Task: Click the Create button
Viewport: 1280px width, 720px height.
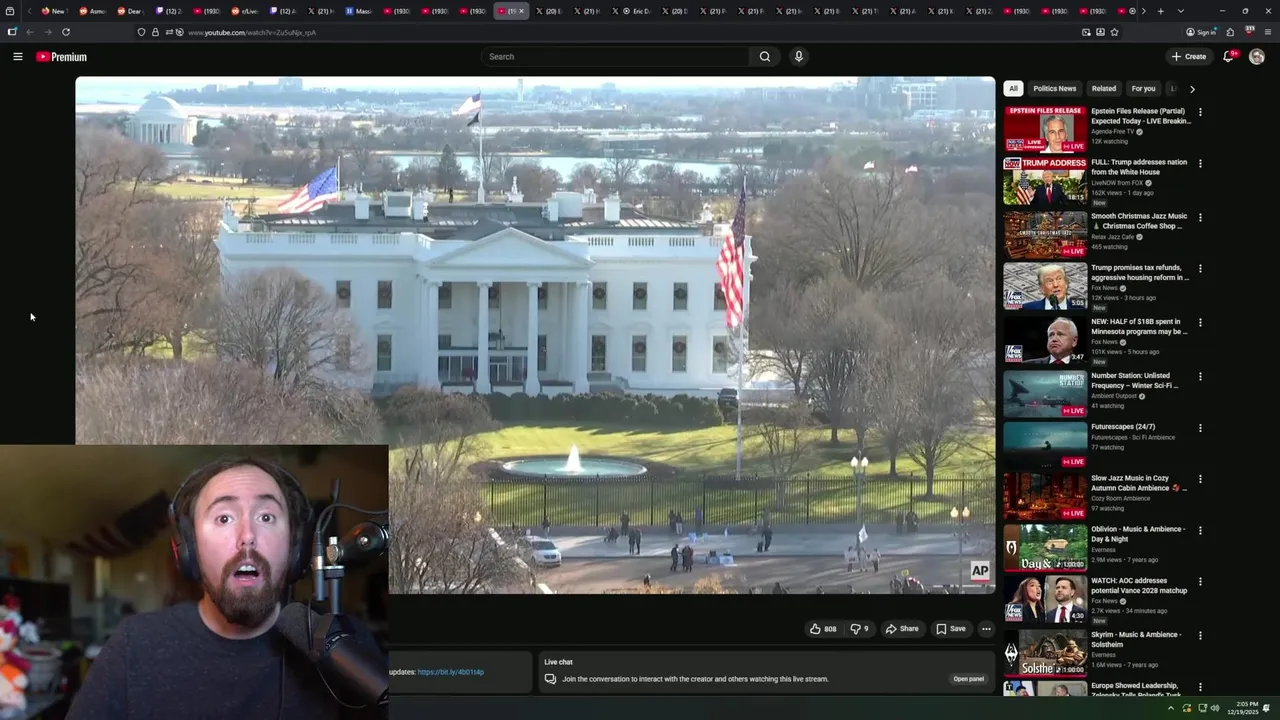Action: pyautogui.click(x=1189, y=57)
